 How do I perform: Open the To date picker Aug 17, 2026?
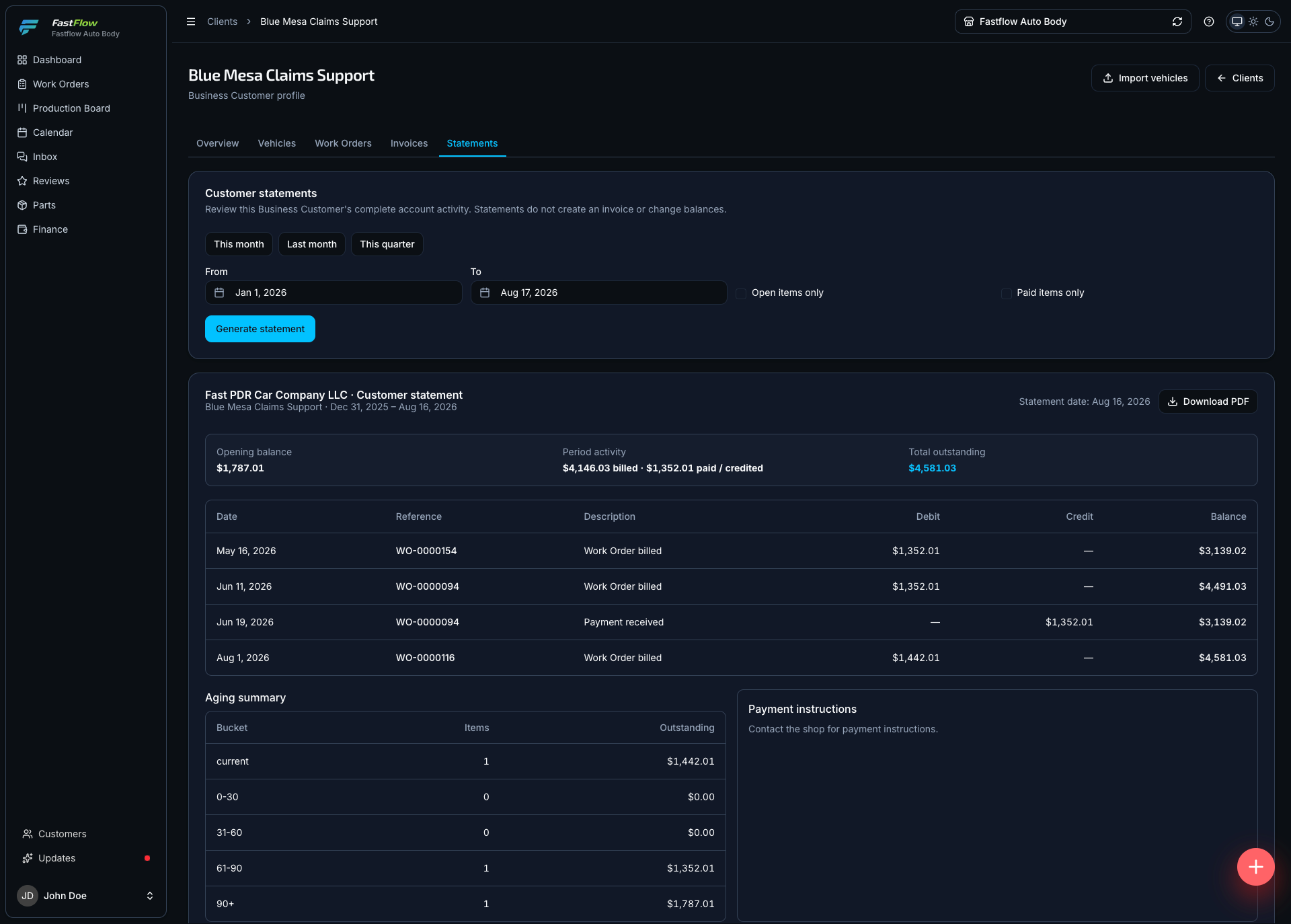point(598,293)
